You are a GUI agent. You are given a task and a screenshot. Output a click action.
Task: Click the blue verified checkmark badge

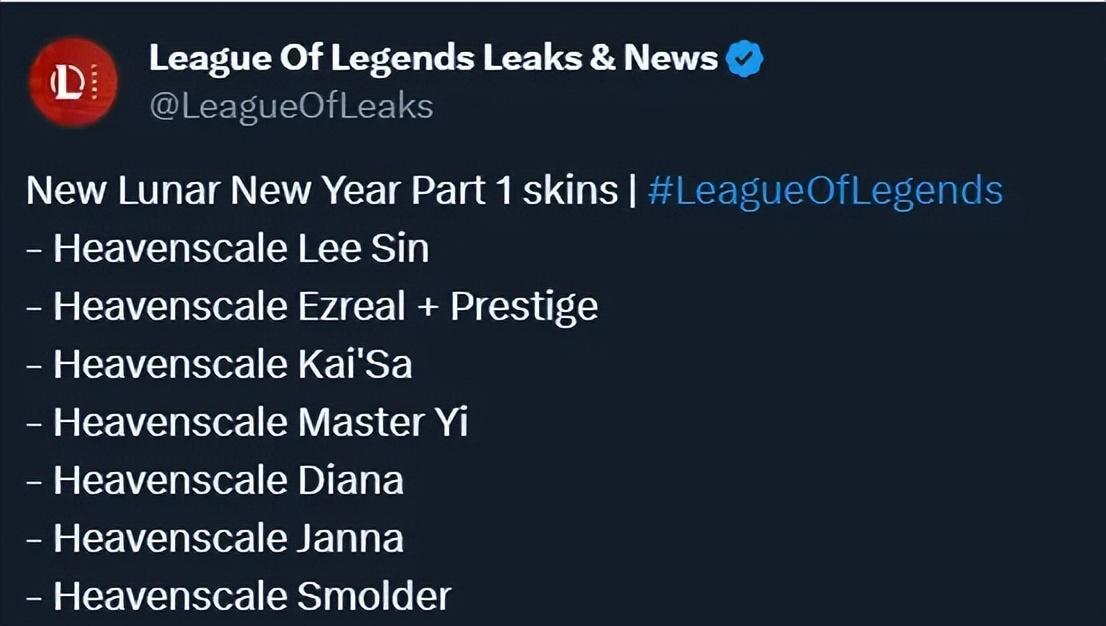coord(744,59)
